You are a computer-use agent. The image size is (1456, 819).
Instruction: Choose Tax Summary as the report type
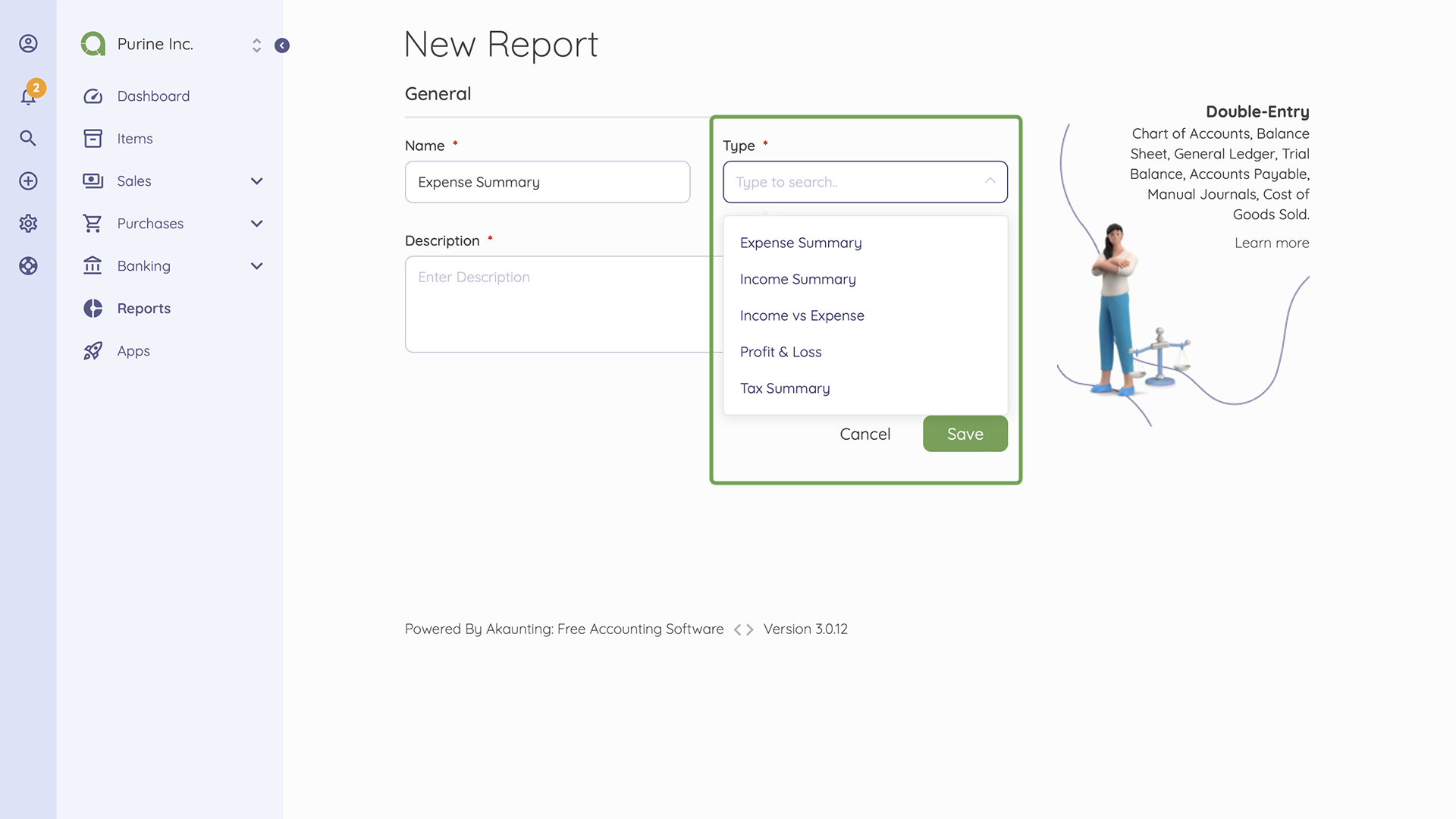tap(784, 388)
